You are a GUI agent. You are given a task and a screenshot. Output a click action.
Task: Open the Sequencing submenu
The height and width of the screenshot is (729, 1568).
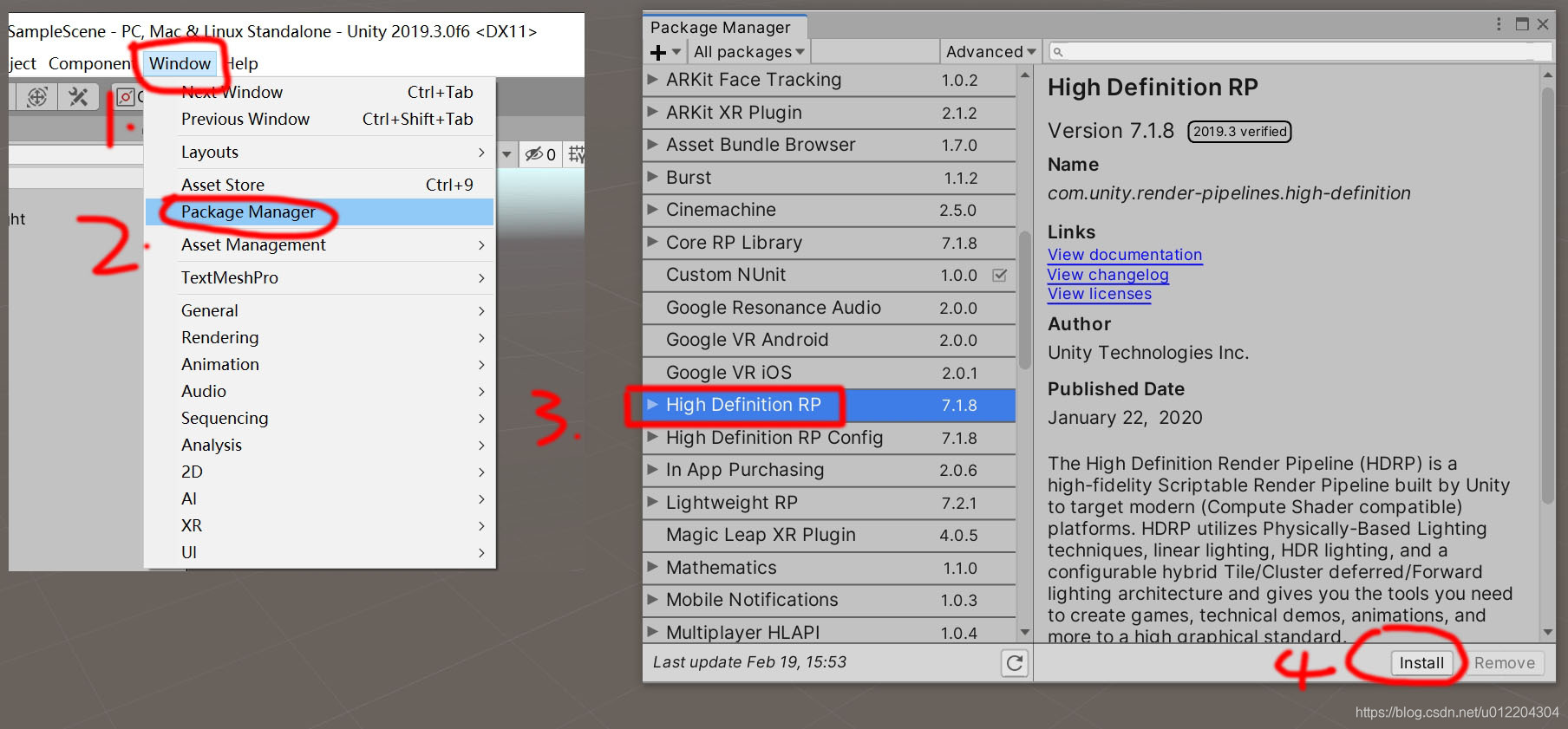(320, 418)
